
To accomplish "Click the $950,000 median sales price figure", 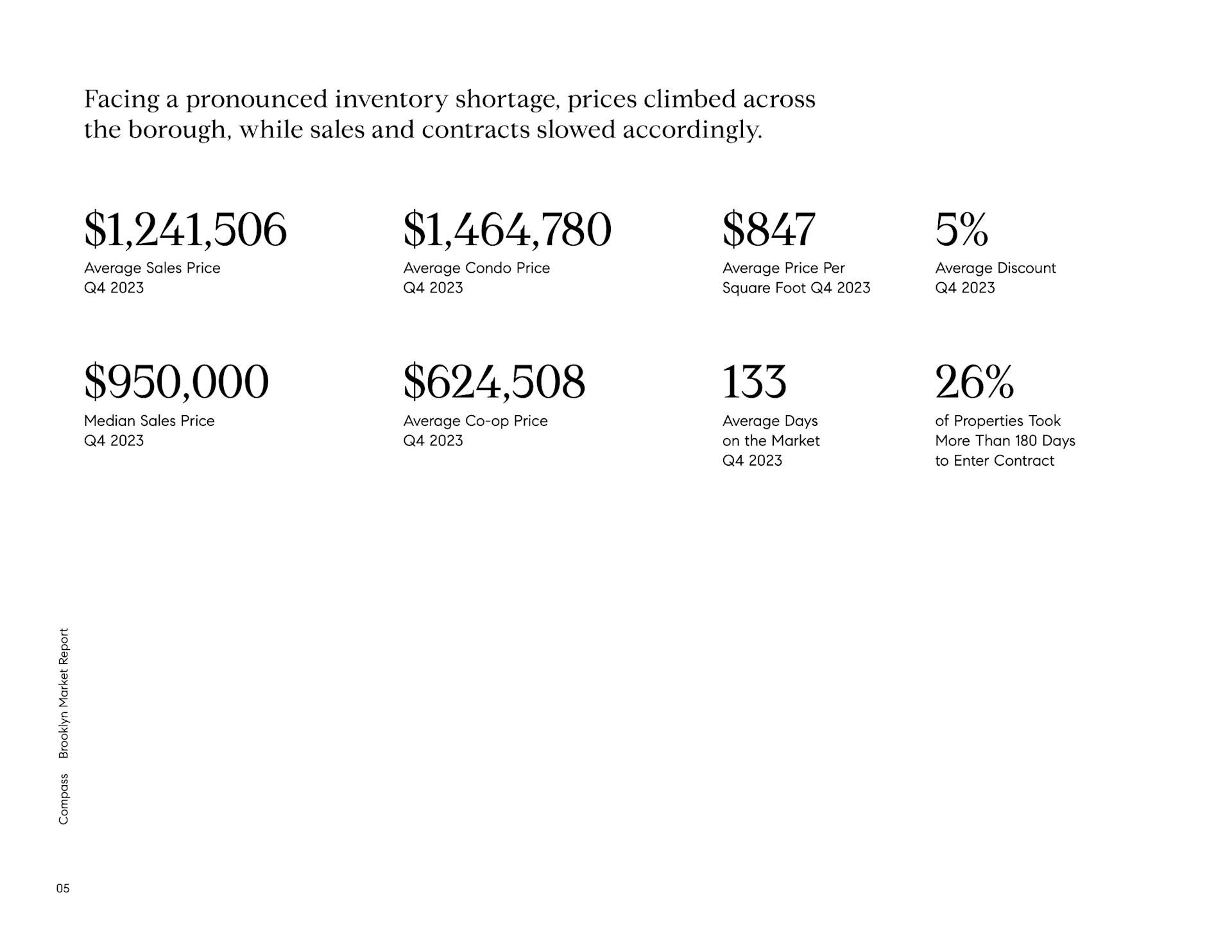I will (176, 382).
